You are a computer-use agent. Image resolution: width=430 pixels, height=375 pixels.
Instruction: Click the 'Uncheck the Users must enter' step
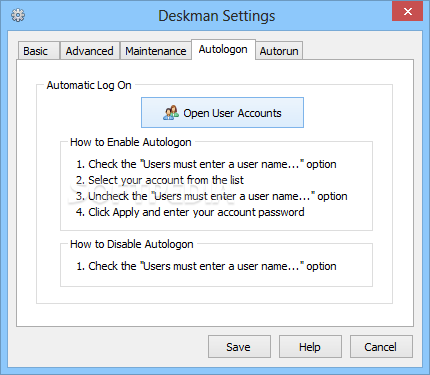point(211,196)
